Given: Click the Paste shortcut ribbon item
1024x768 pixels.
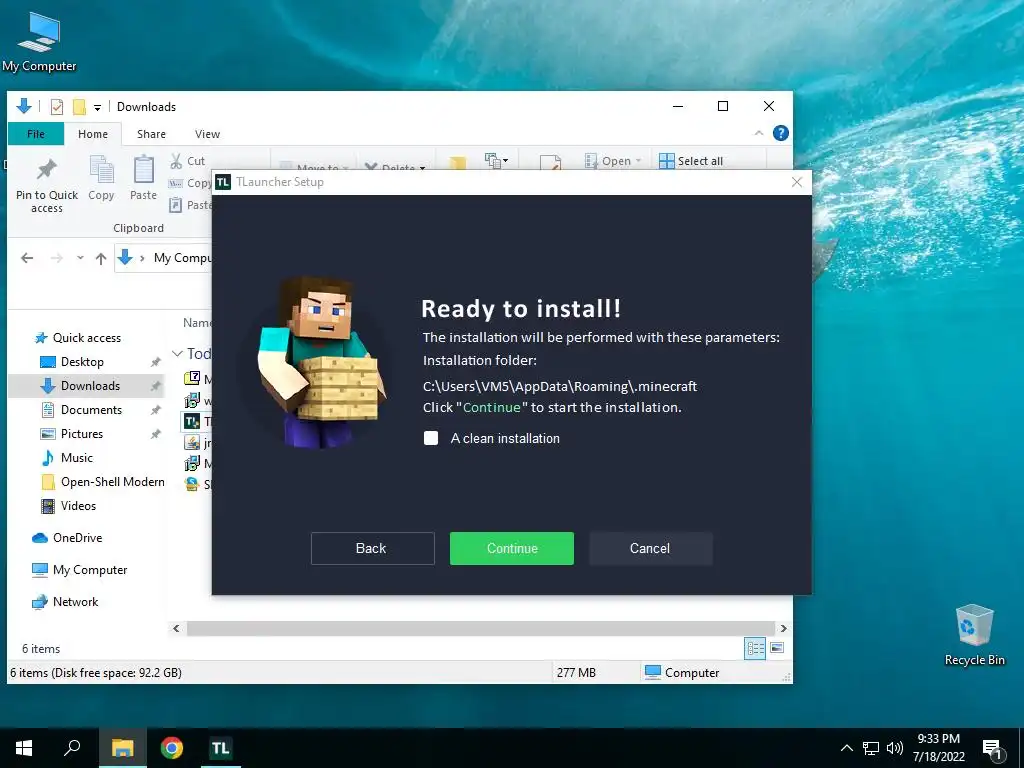Looking at the screenshot, I should point(189,205).
